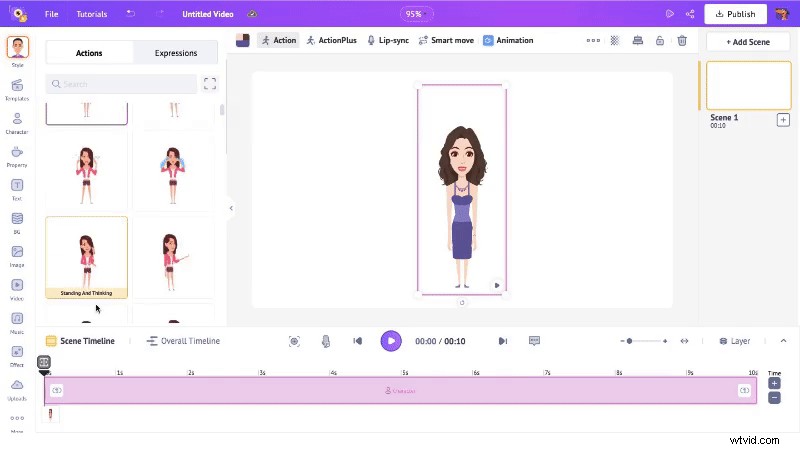Toggle the Layer timeline view

coord(735,341)
